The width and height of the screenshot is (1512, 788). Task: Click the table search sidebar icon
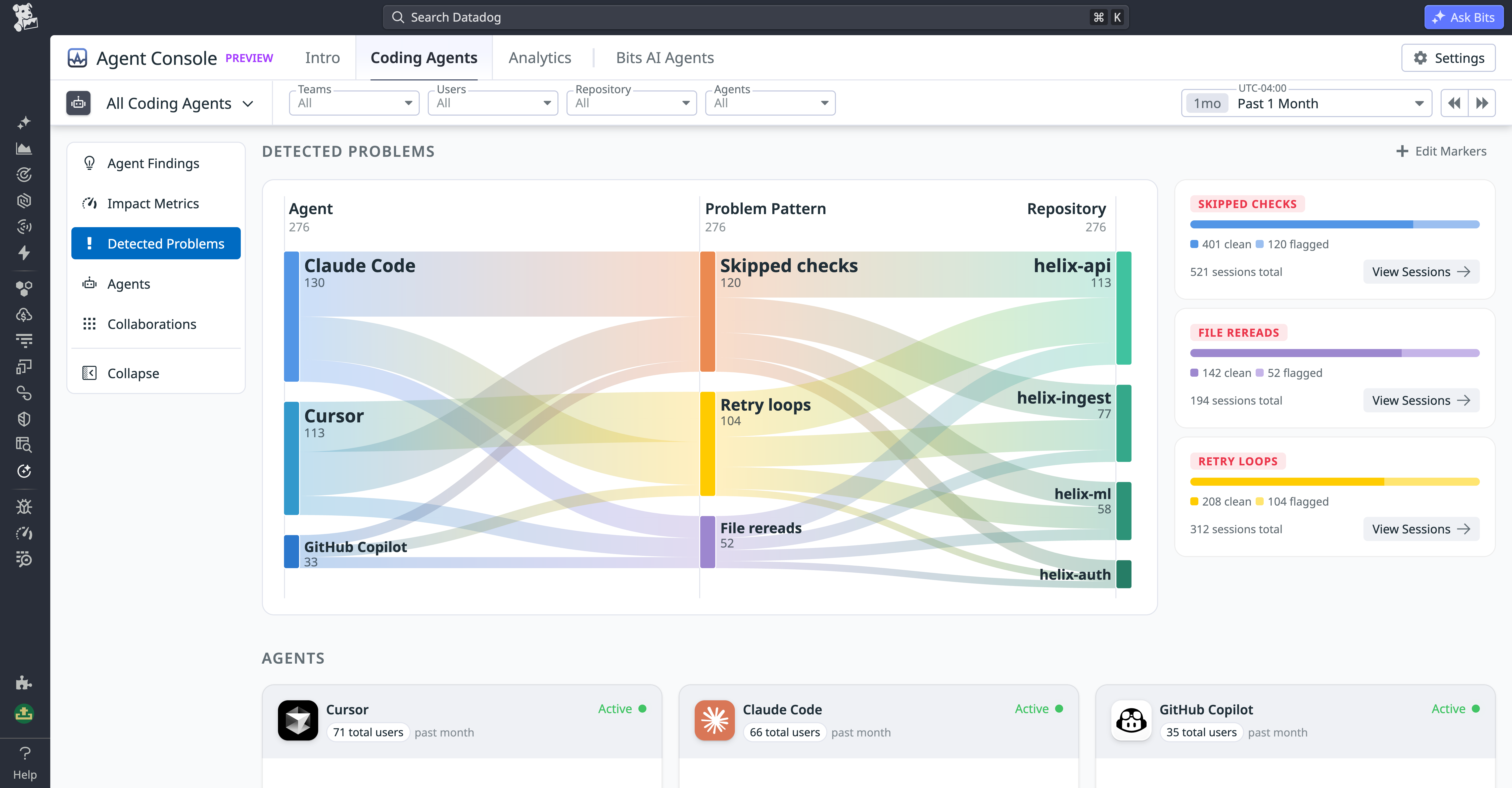[24, 445]
